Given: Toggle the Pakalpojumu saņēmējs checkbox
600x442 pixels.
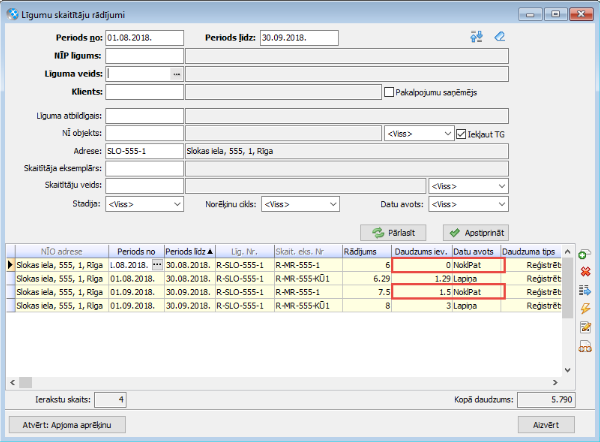Looking at the screenshot, I should (391, 92).
